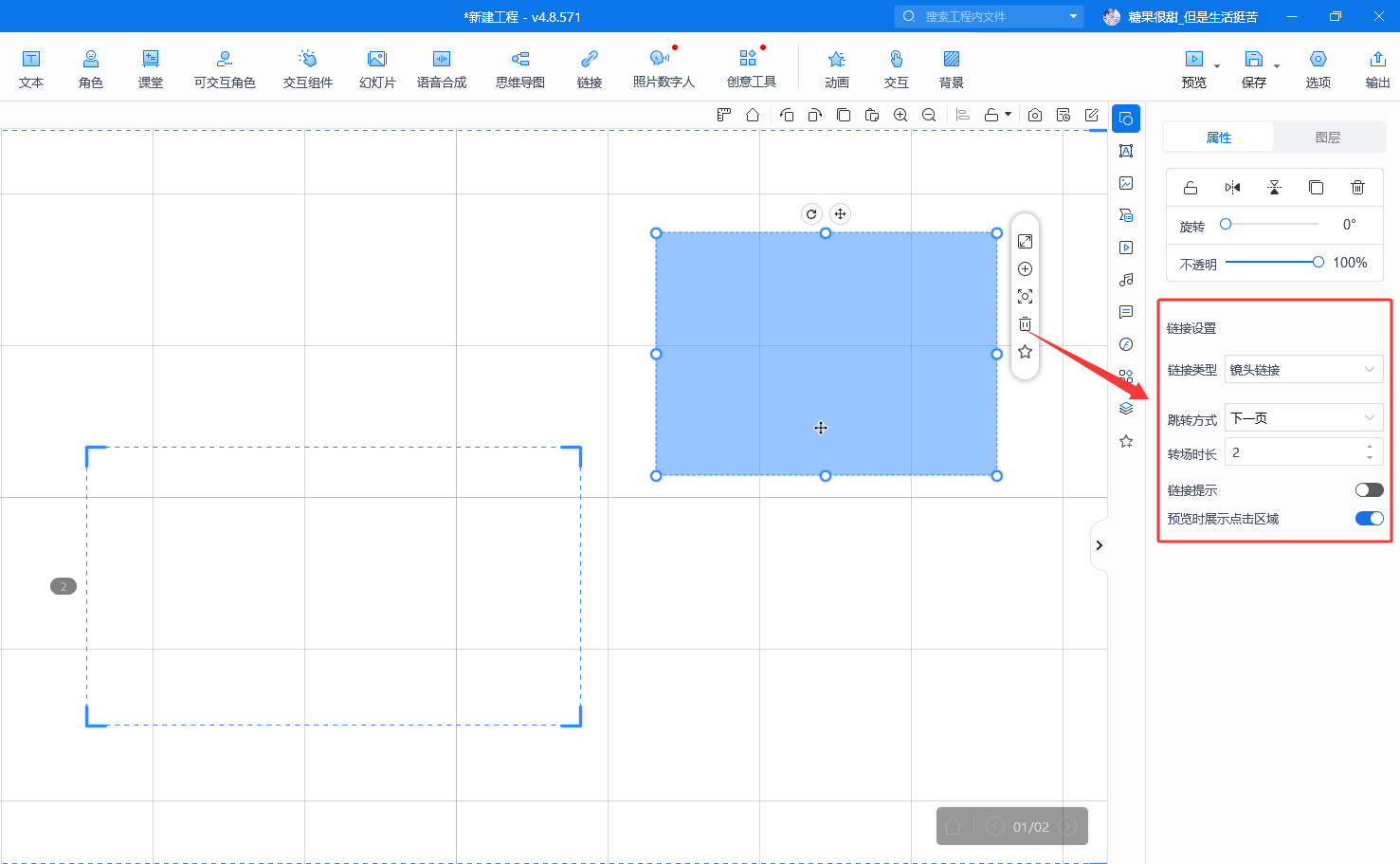Click the 转场时长 input field

(x=1294, y=452)
